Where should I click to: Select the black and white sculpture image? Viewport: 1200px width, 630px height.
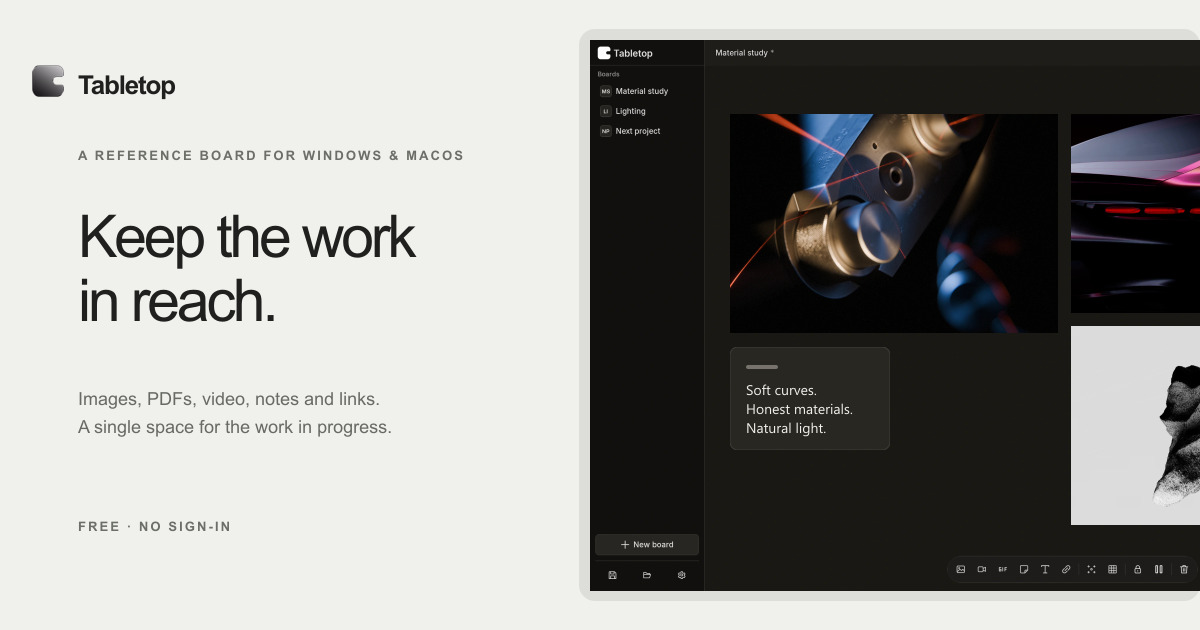(x=1135, y=425)
